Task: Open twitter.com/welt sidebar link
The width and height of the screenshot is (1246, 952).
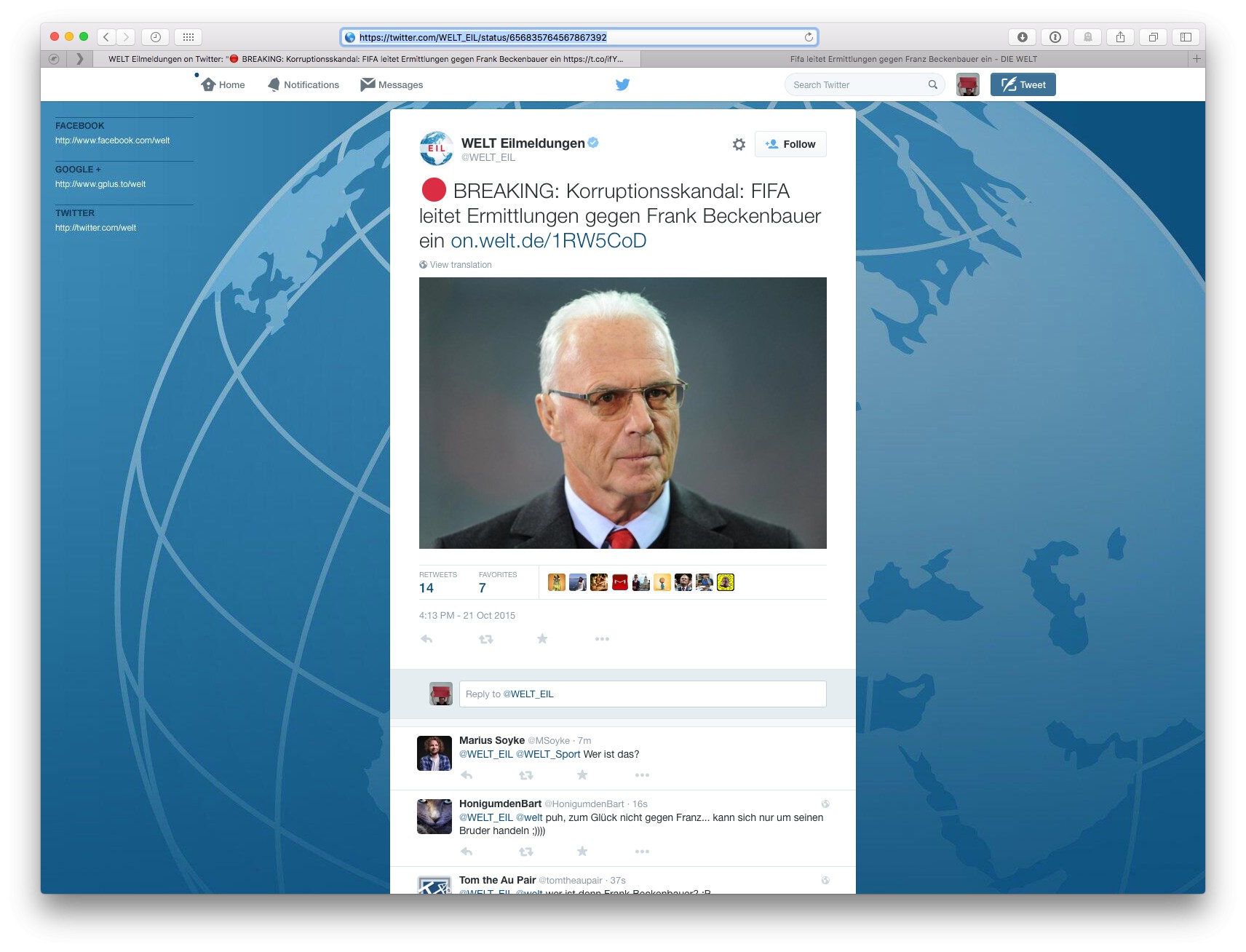Action: pyautogui.click(x=95, y=228)
